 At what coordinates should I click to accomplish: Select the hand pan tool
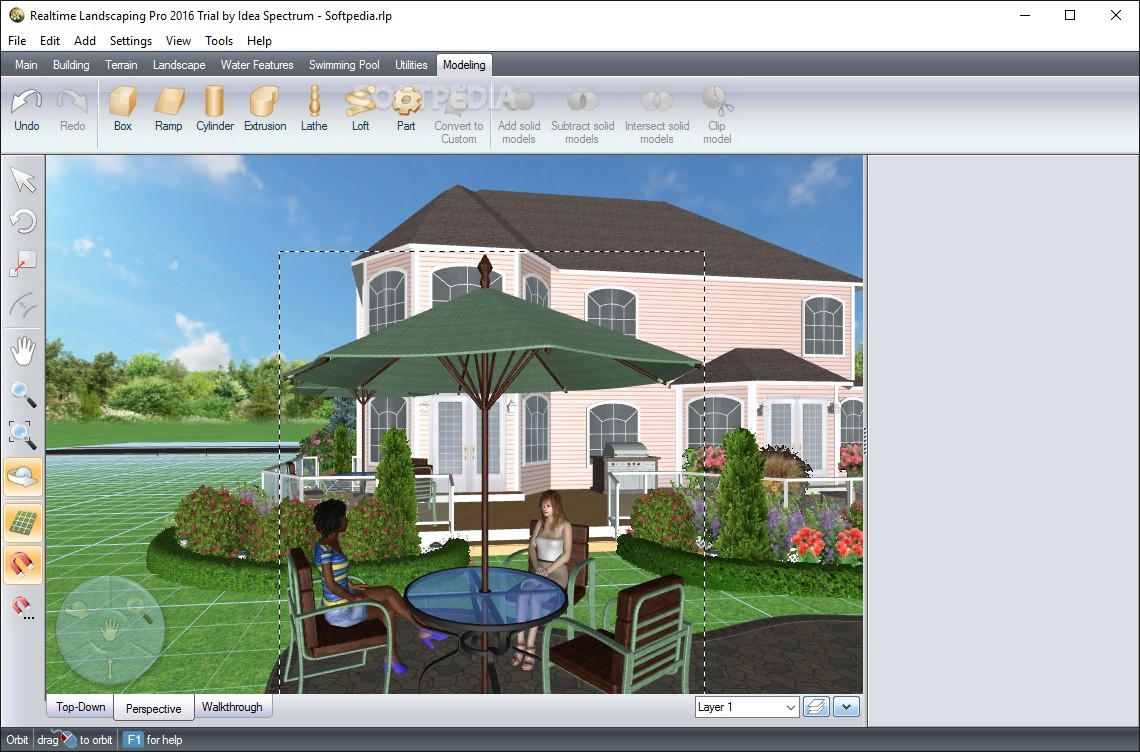23,351
